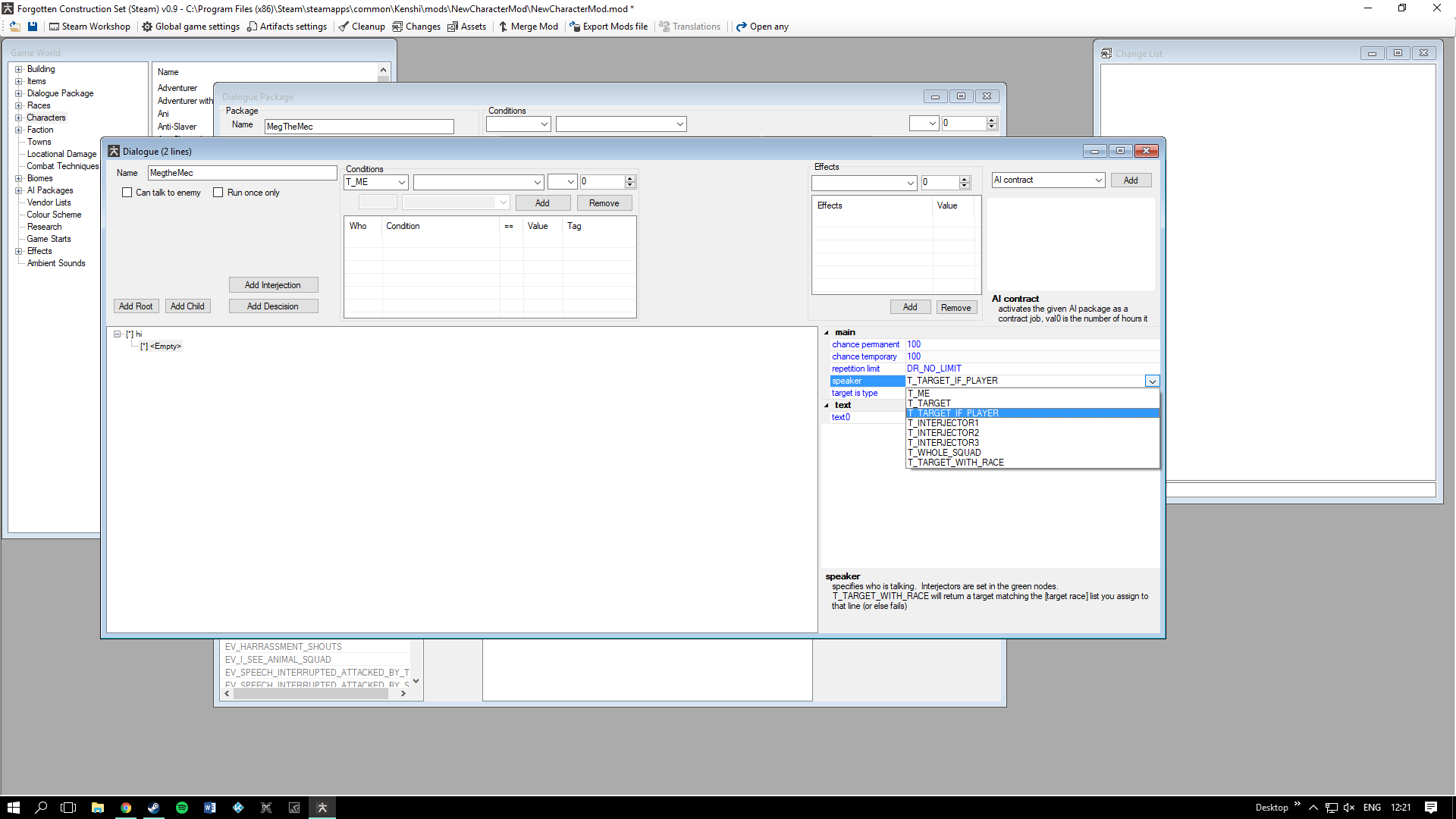The image size is (1456, 819).
Task: Tick the Run once only checkbox
Action: point(218,193)
